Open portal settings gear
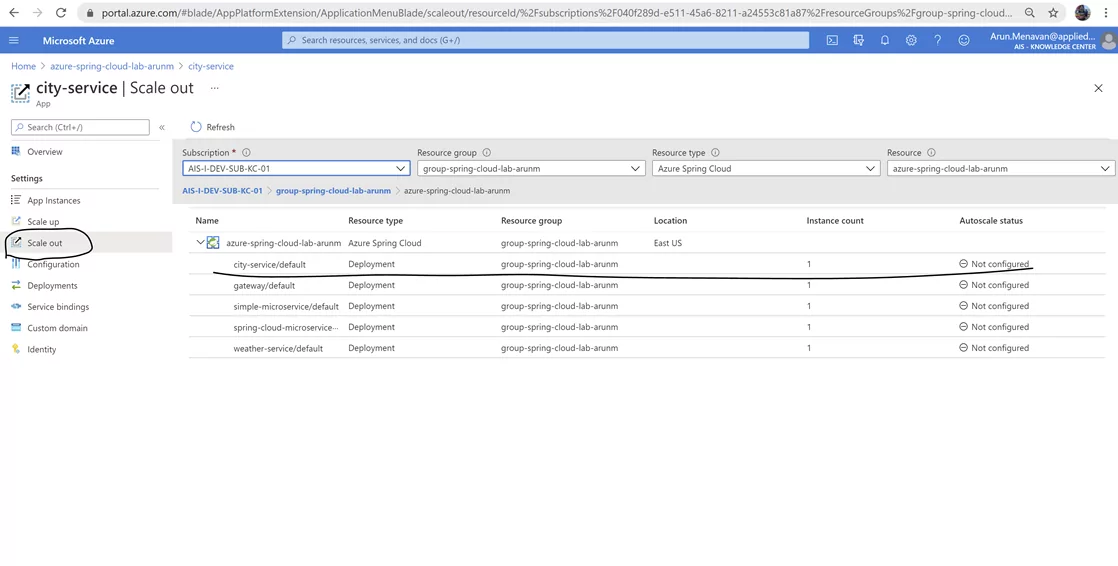1118x566 pixels. [911, 41]
